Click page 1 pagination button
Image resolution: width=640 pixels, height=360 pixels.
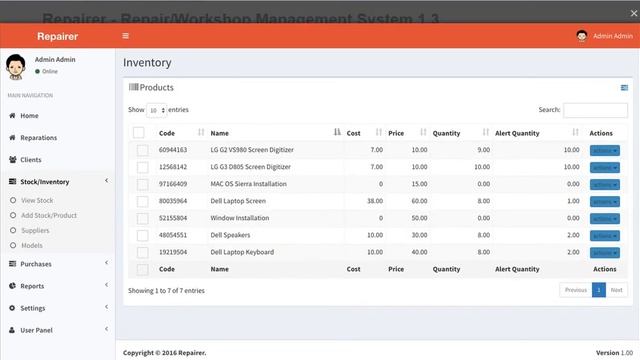point(599,290)
